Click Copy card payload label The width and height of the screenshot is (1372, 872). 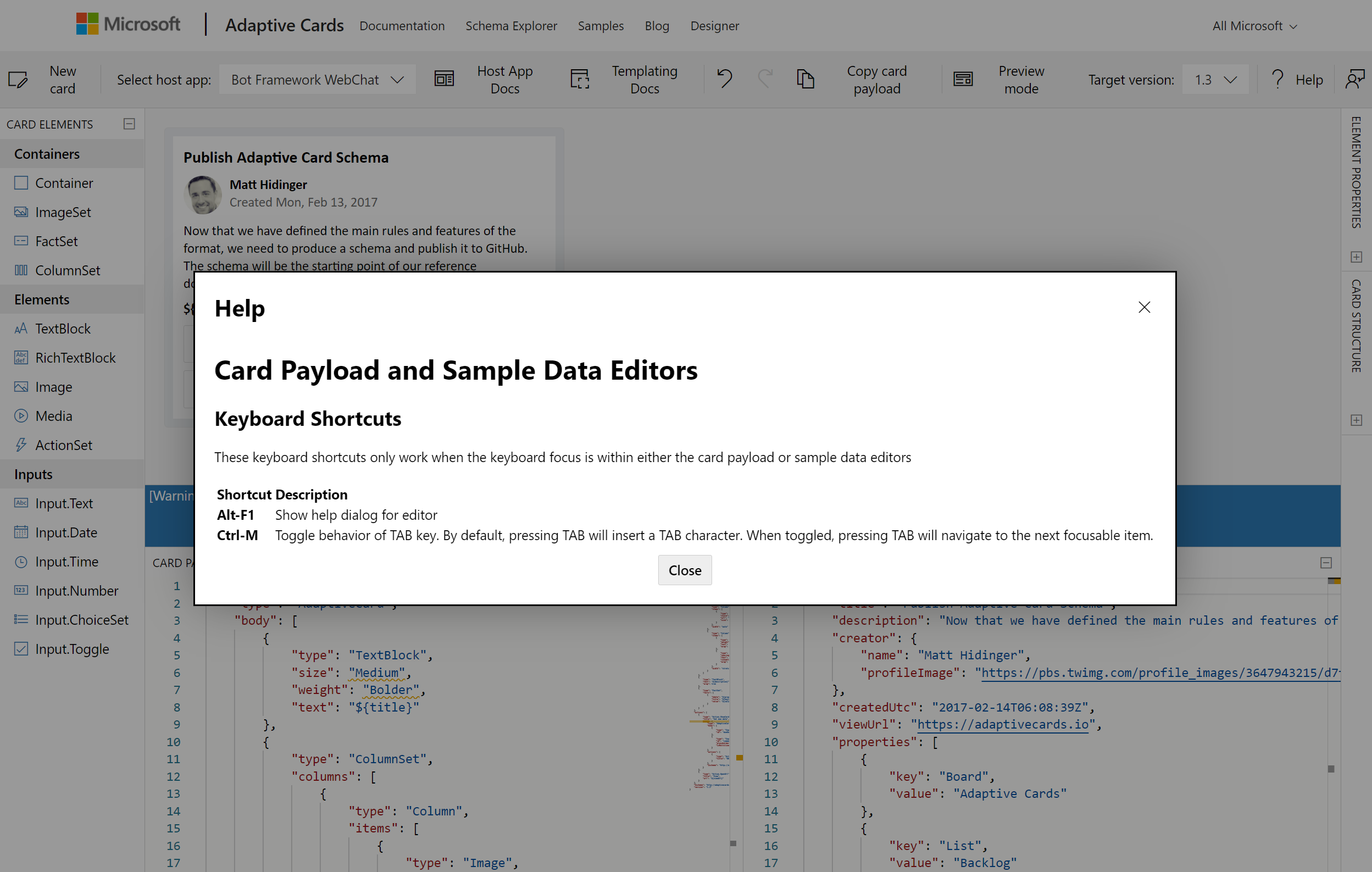(877, 79)
